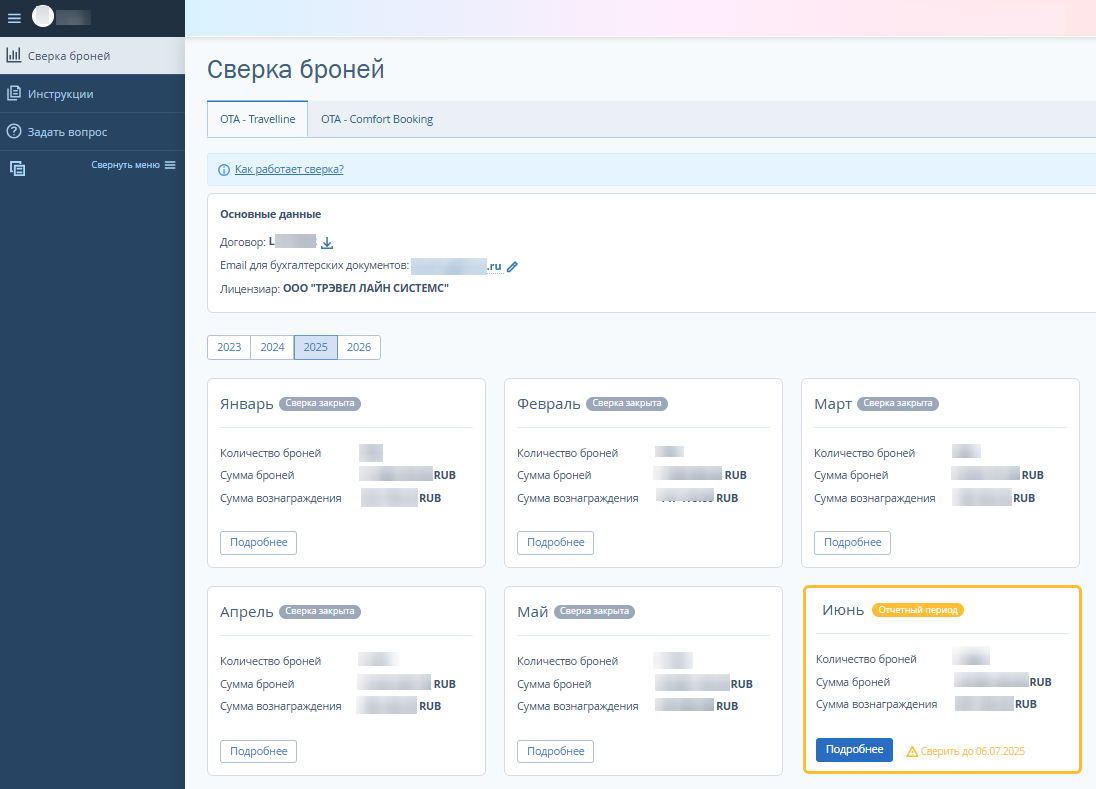The height and width of the screenshot is (789, 1096).
Task: Choose year 2026
Action: point(359,347)
